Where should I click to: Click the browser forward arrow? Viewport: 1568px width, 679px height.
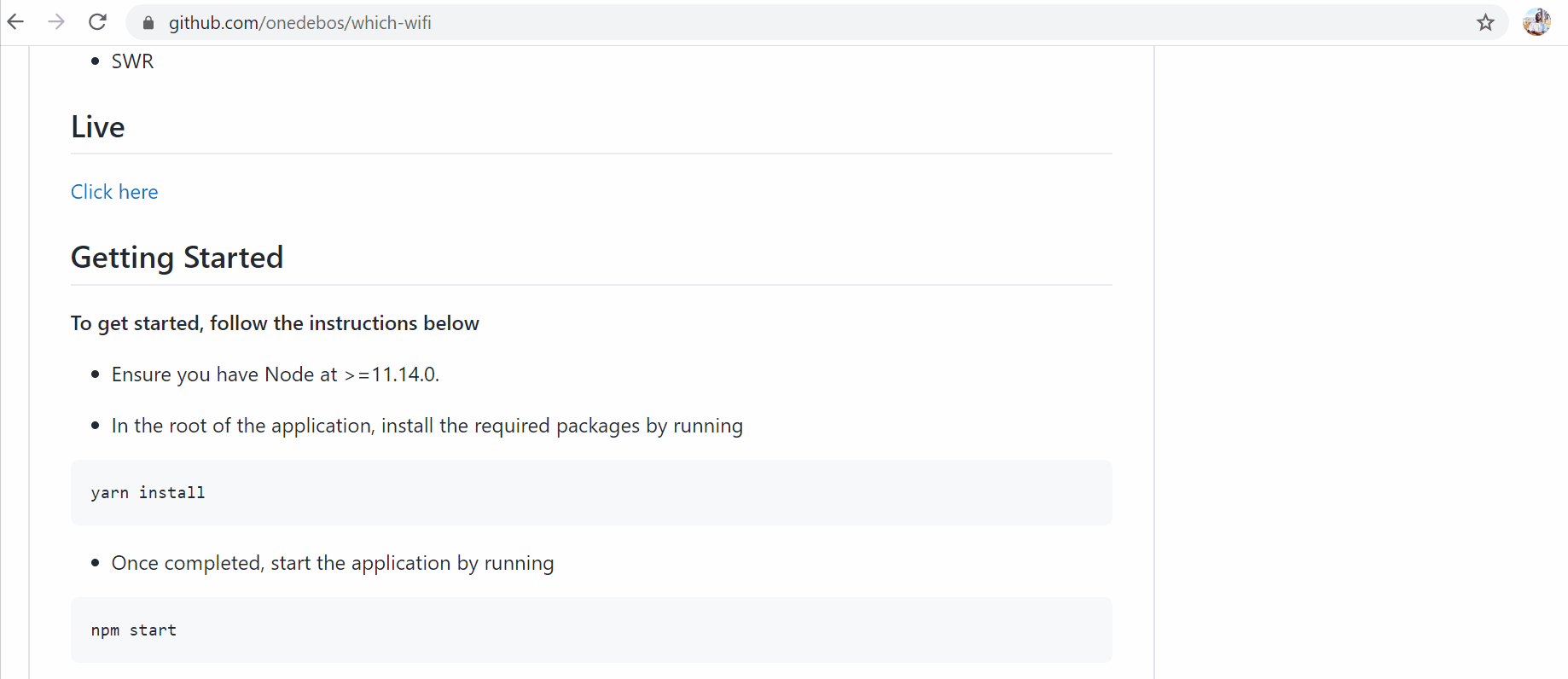tap(56, 22)
